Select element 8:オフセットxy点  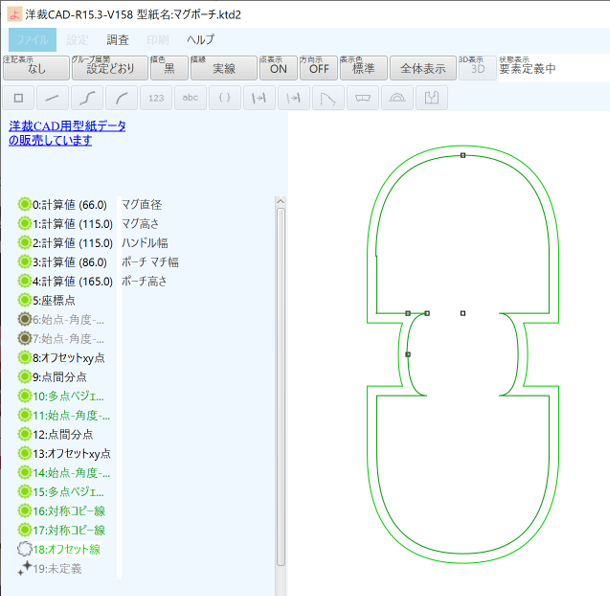coord(68,358)
